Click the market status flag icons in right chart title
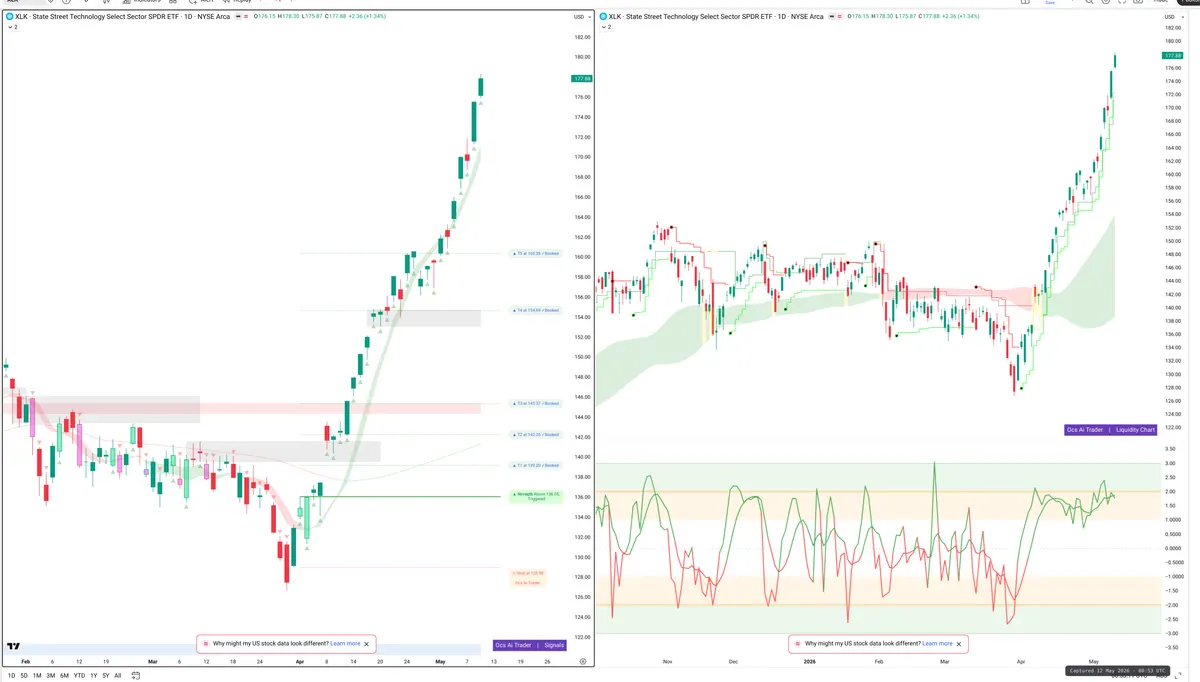1200x682 pixels. 835,17
